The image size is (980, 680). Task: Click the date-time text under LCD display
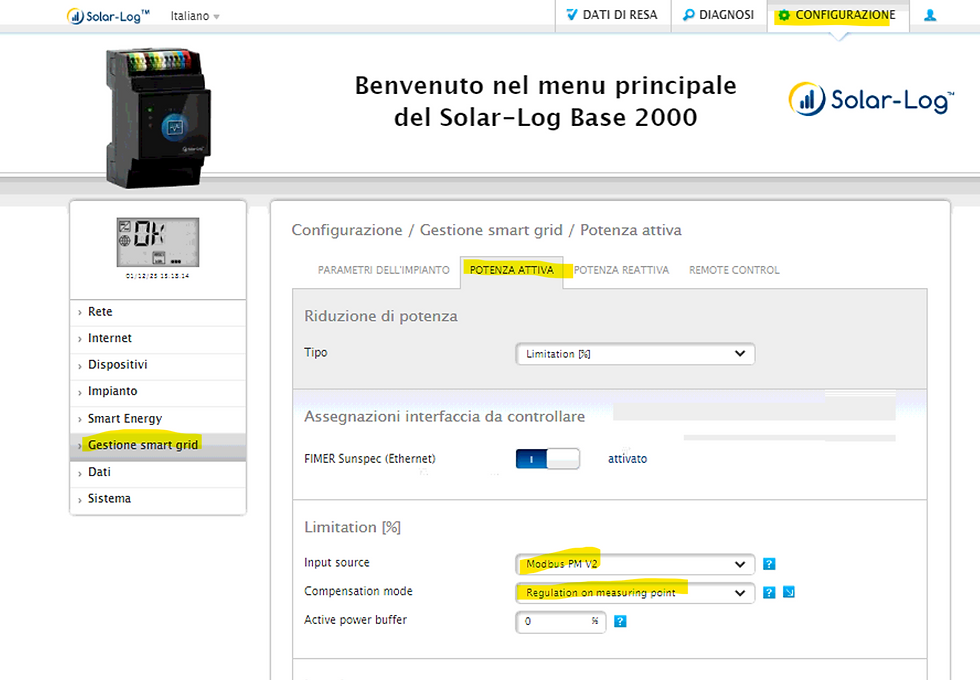[158, 276]
